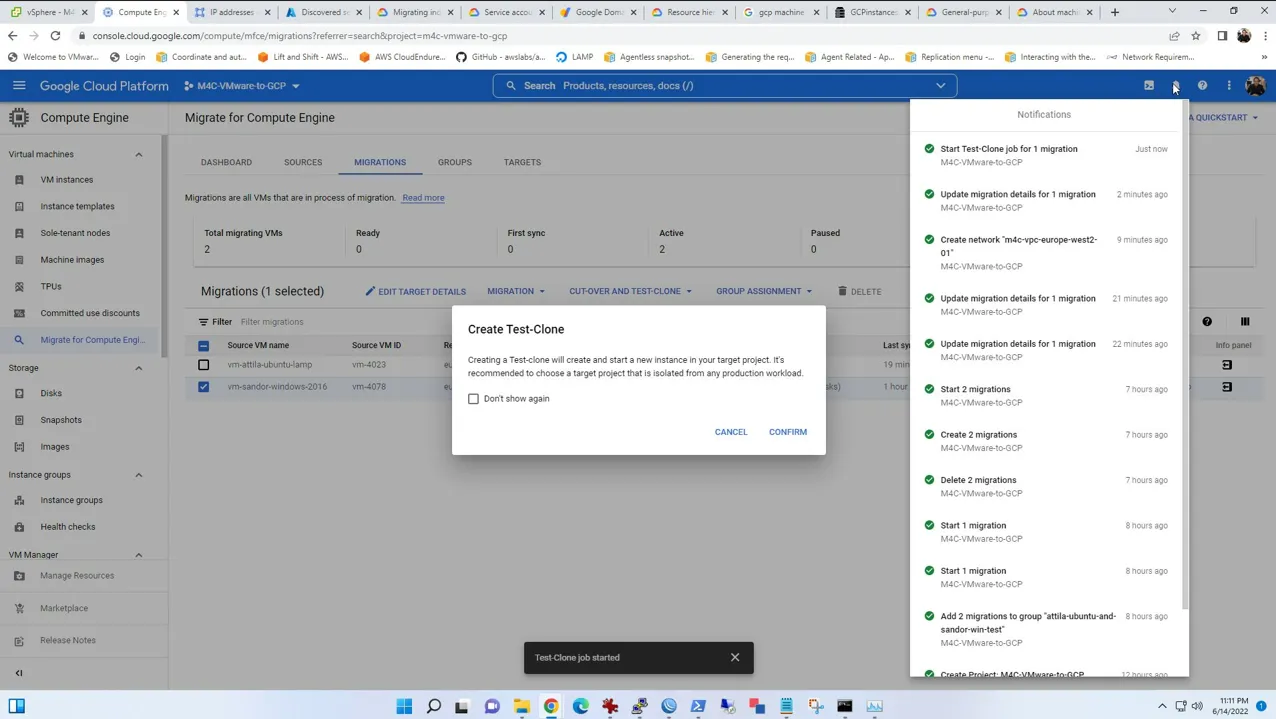
Task: Open Disks in the sidebar
Action: point(51,394)
